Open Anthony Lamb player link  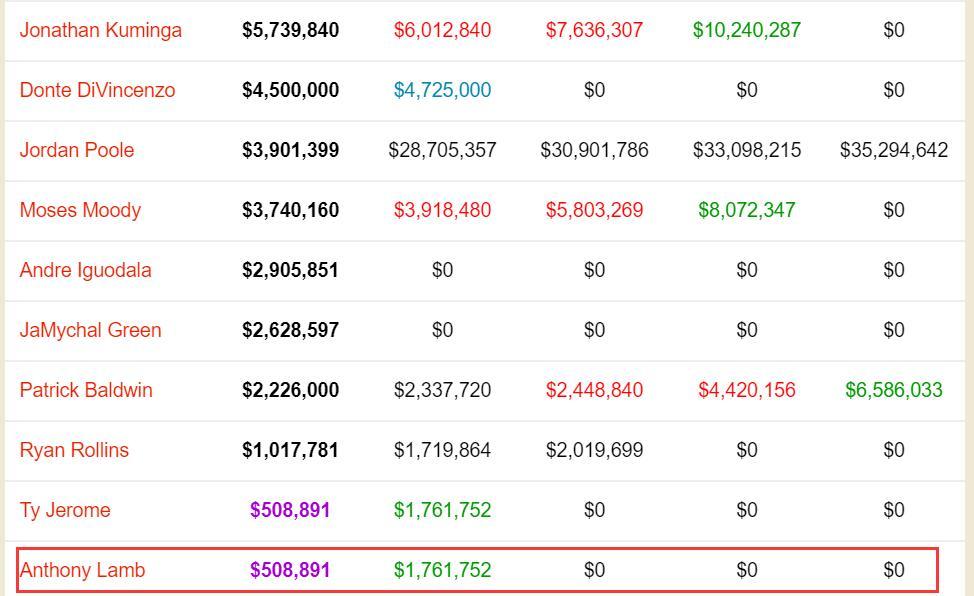coord(83,570)
